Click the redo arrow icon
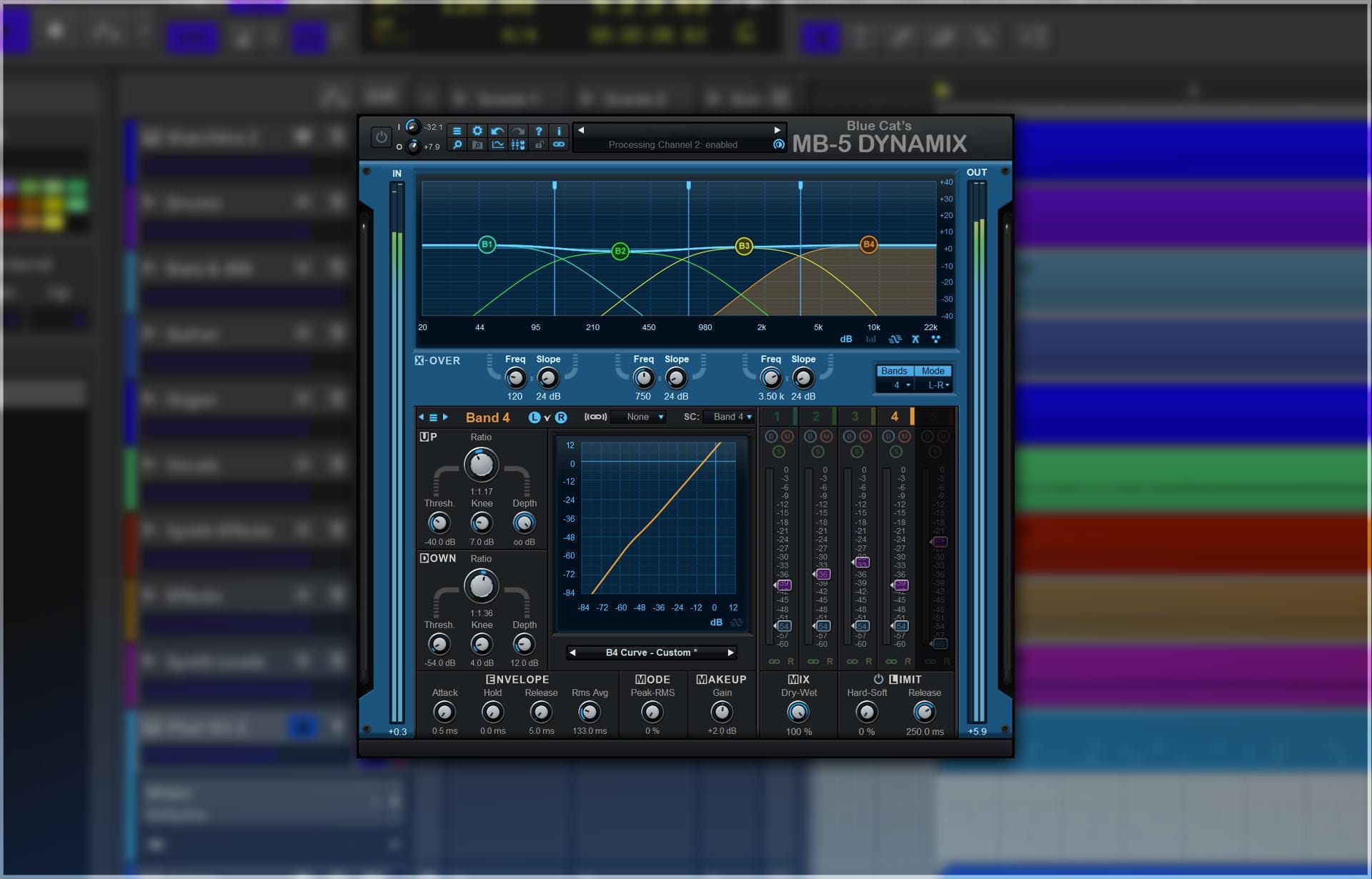This screenshot has width=1372, height=879. 518,131
